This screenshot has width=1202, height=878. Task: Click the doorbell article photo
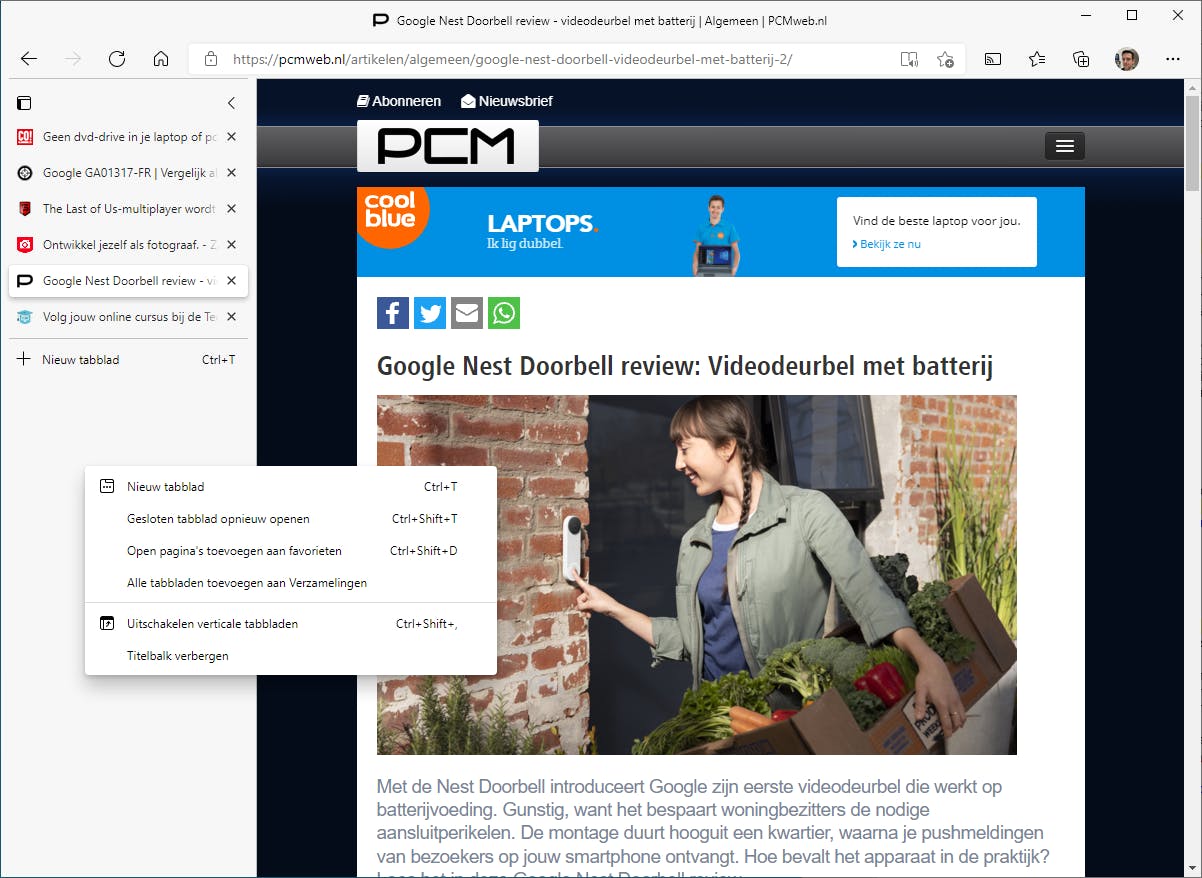coord(696,575)
